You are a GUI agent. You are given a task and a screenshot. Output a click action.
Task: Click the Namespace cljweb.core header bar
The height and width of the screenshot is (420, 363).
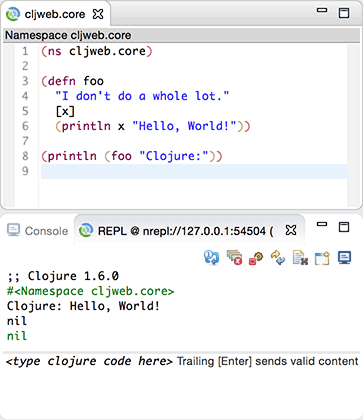click(181, 35)
